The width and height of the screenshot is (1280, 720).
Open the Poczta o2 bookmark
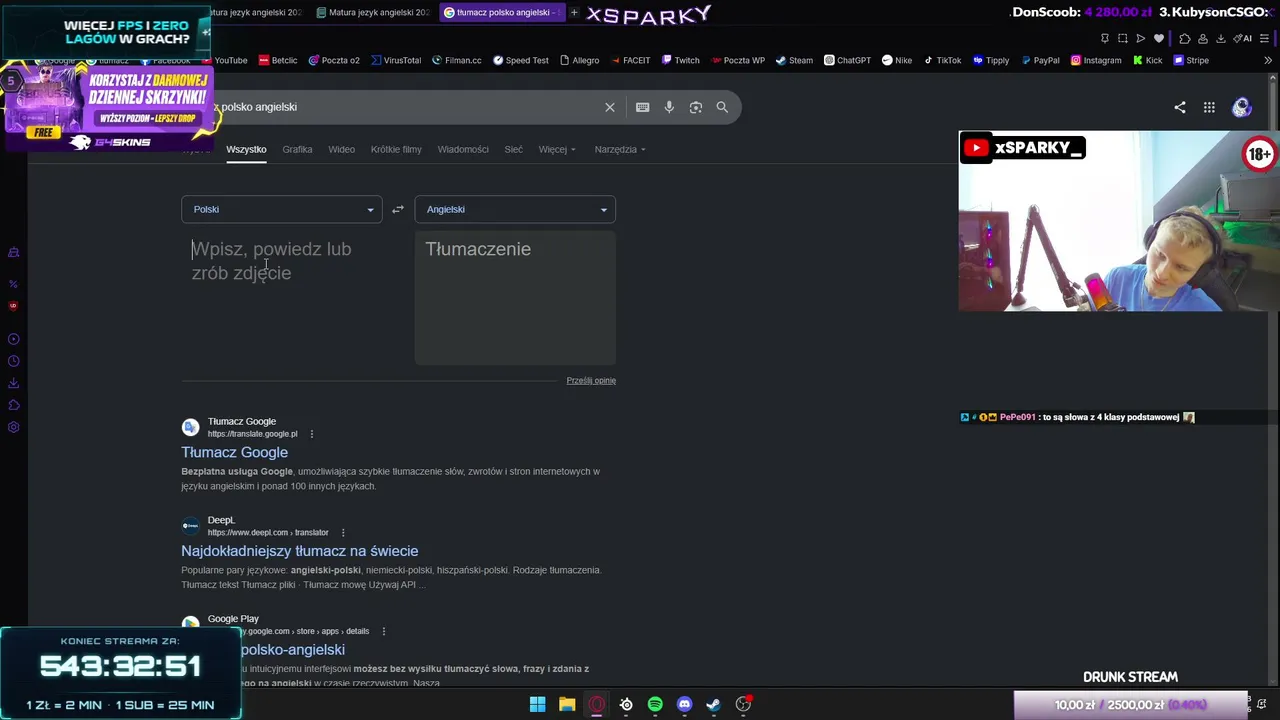(334, 60)
